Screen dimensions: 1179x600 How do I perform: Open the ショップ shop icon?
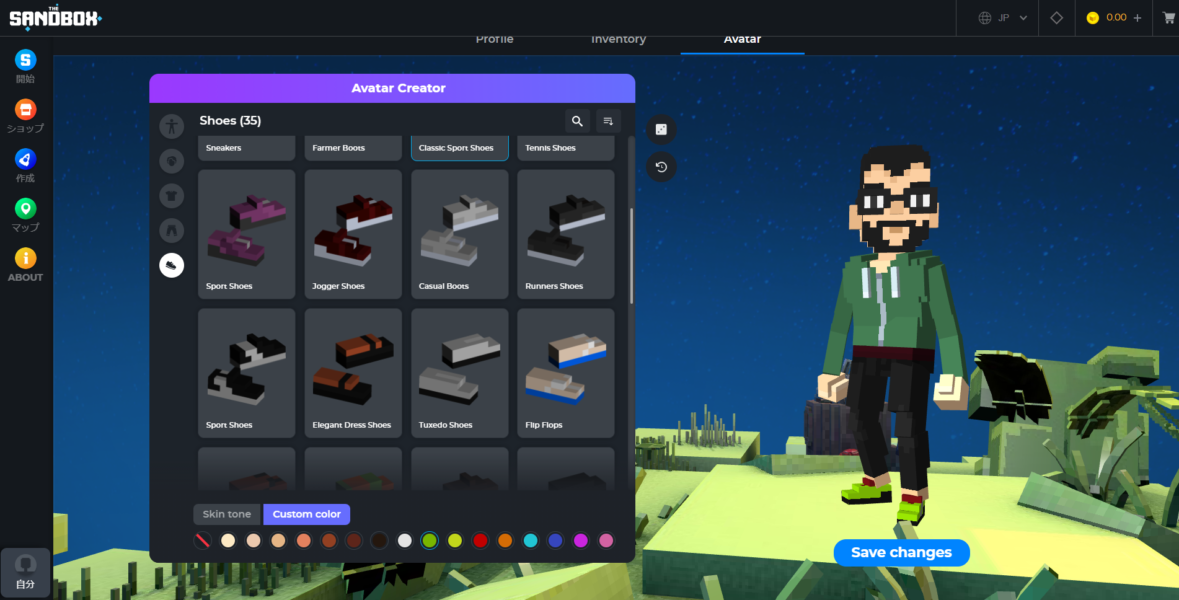[26, 109]
